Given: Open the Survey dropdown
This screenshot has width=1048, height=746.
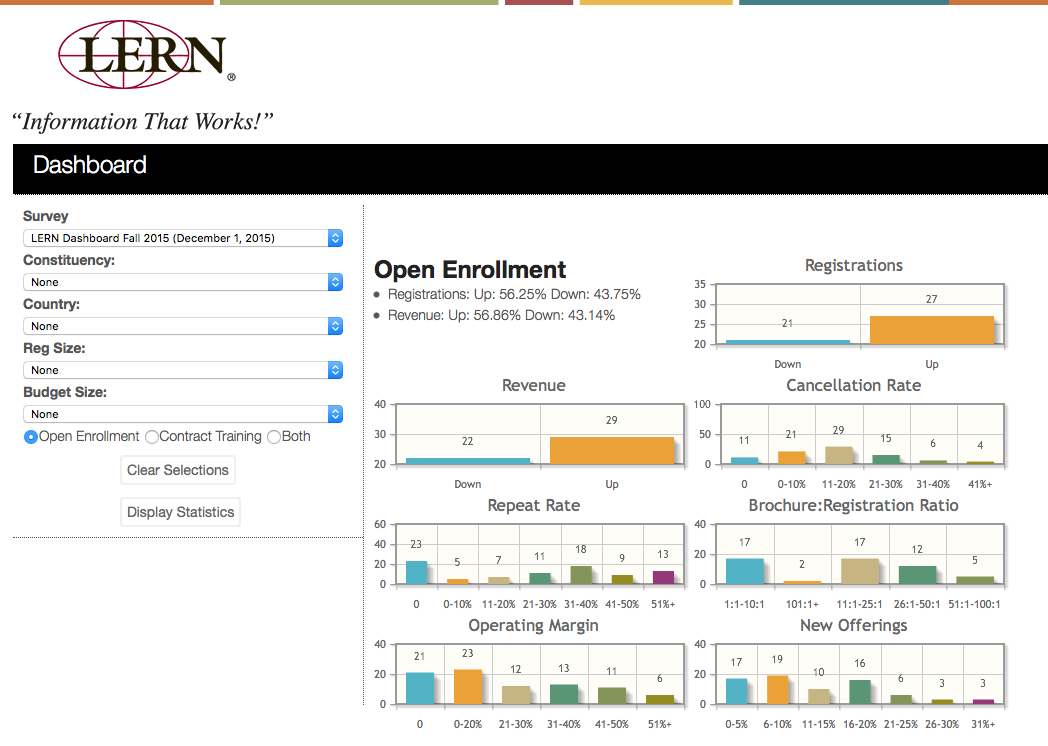Looking at the screenshot, I should coord(183,238).
